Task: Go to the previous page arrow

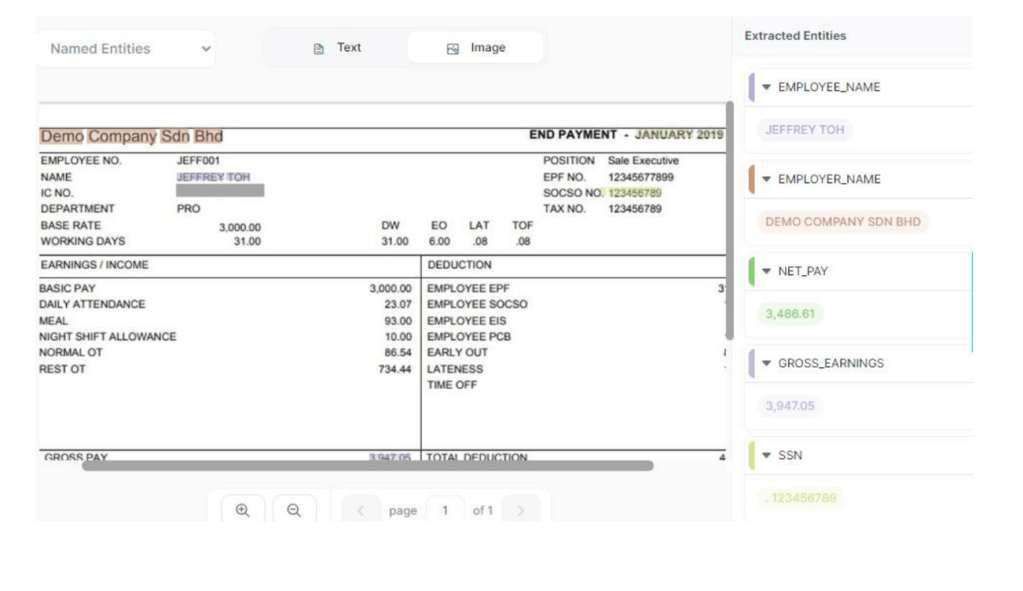Action: pos(360,511)
